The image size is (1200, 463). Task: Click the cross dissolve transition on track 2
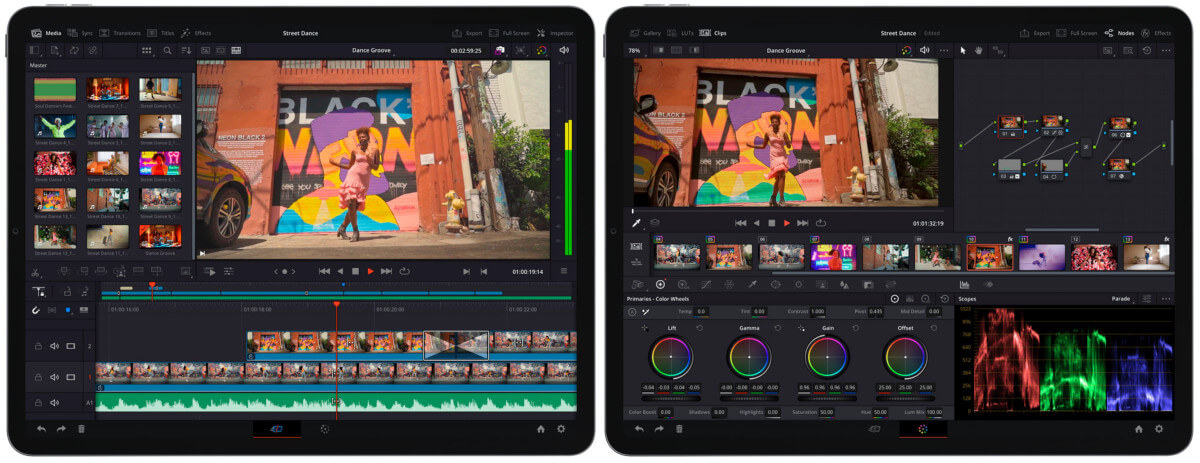(456, 345)
